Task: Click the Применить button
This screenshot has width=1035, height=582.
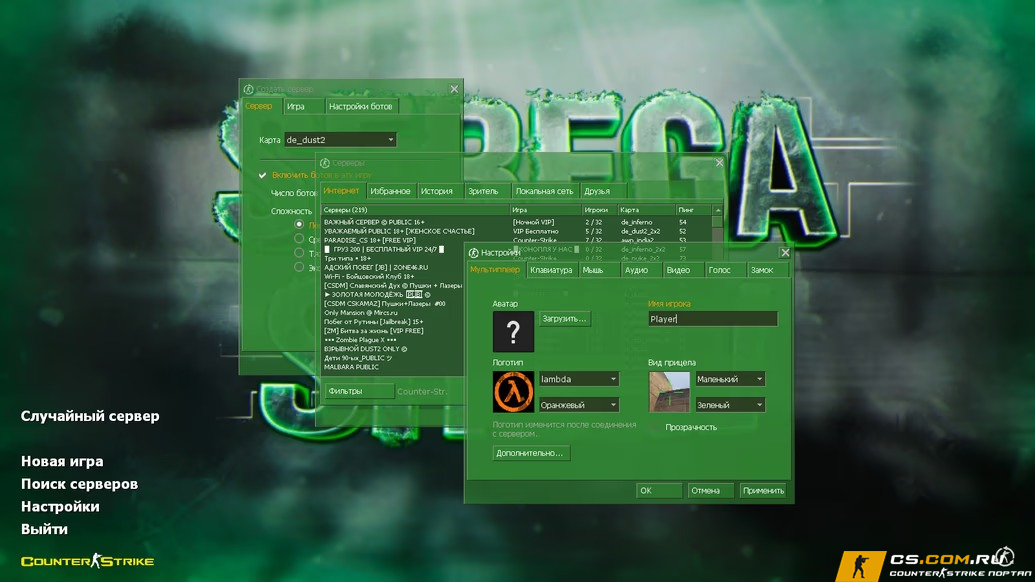Action: 764,490
